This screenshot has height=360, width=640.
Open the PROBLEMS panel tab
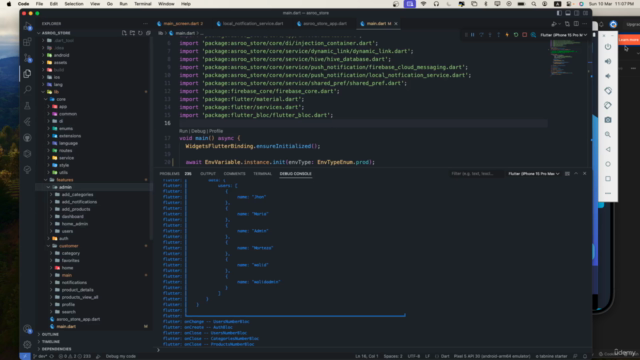coord(169,174)
